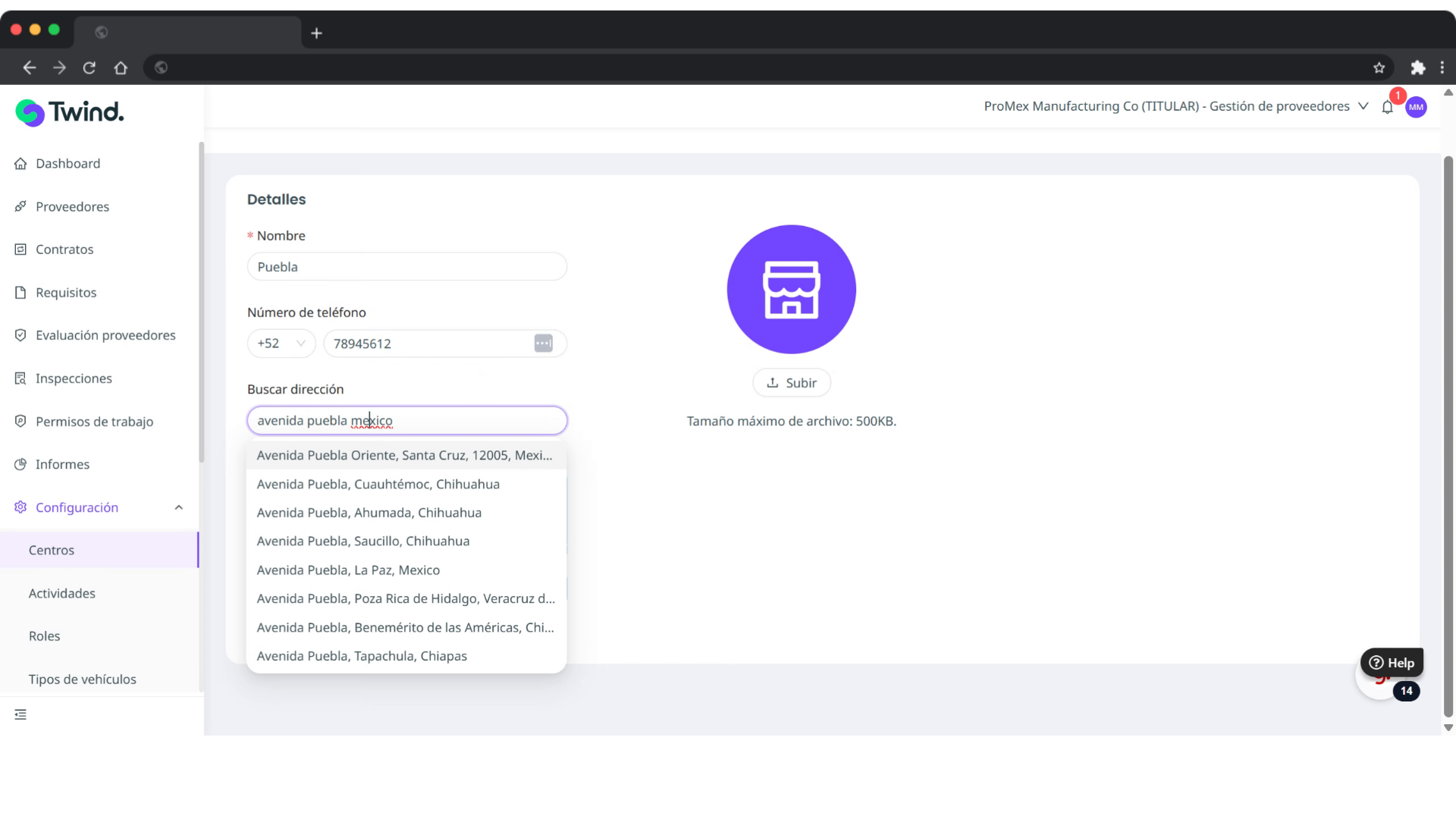Open the Help widget
The width and height of the screenshot is (1456, 819).
(1392, 662)
